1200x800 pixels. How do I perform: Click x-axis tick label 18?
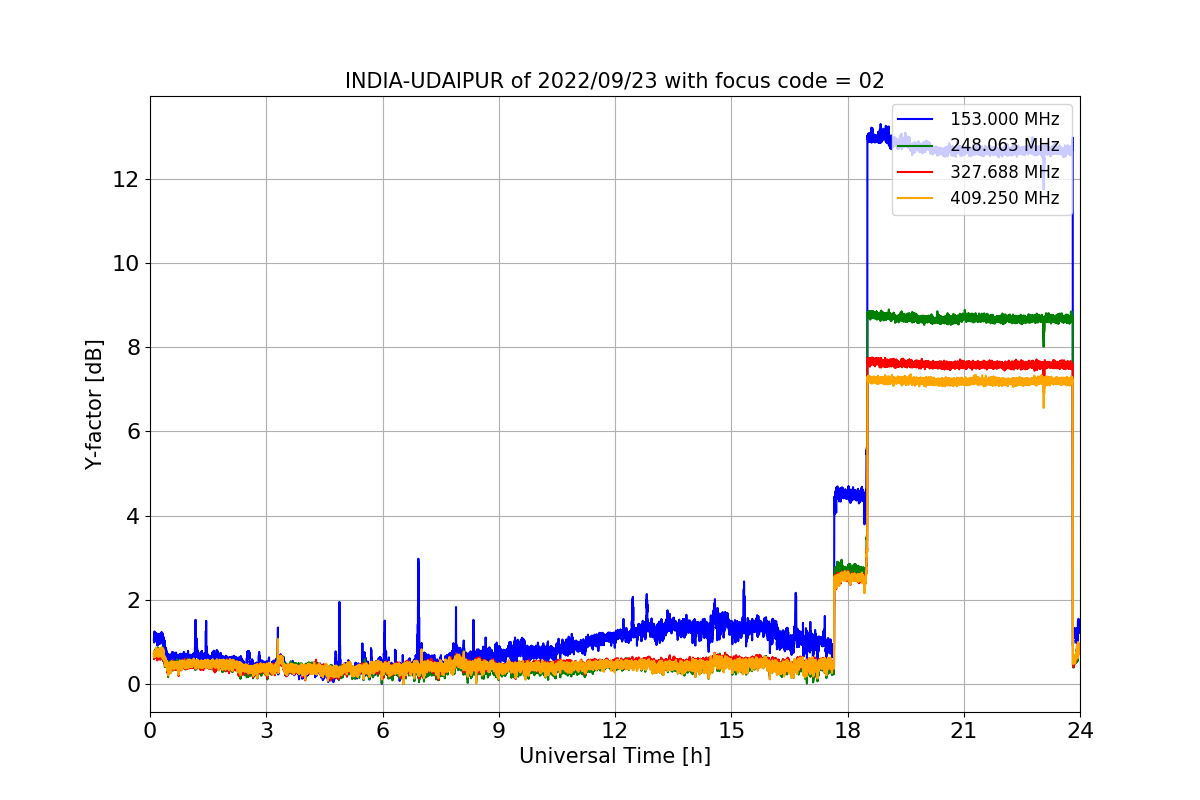coord(848,730)
